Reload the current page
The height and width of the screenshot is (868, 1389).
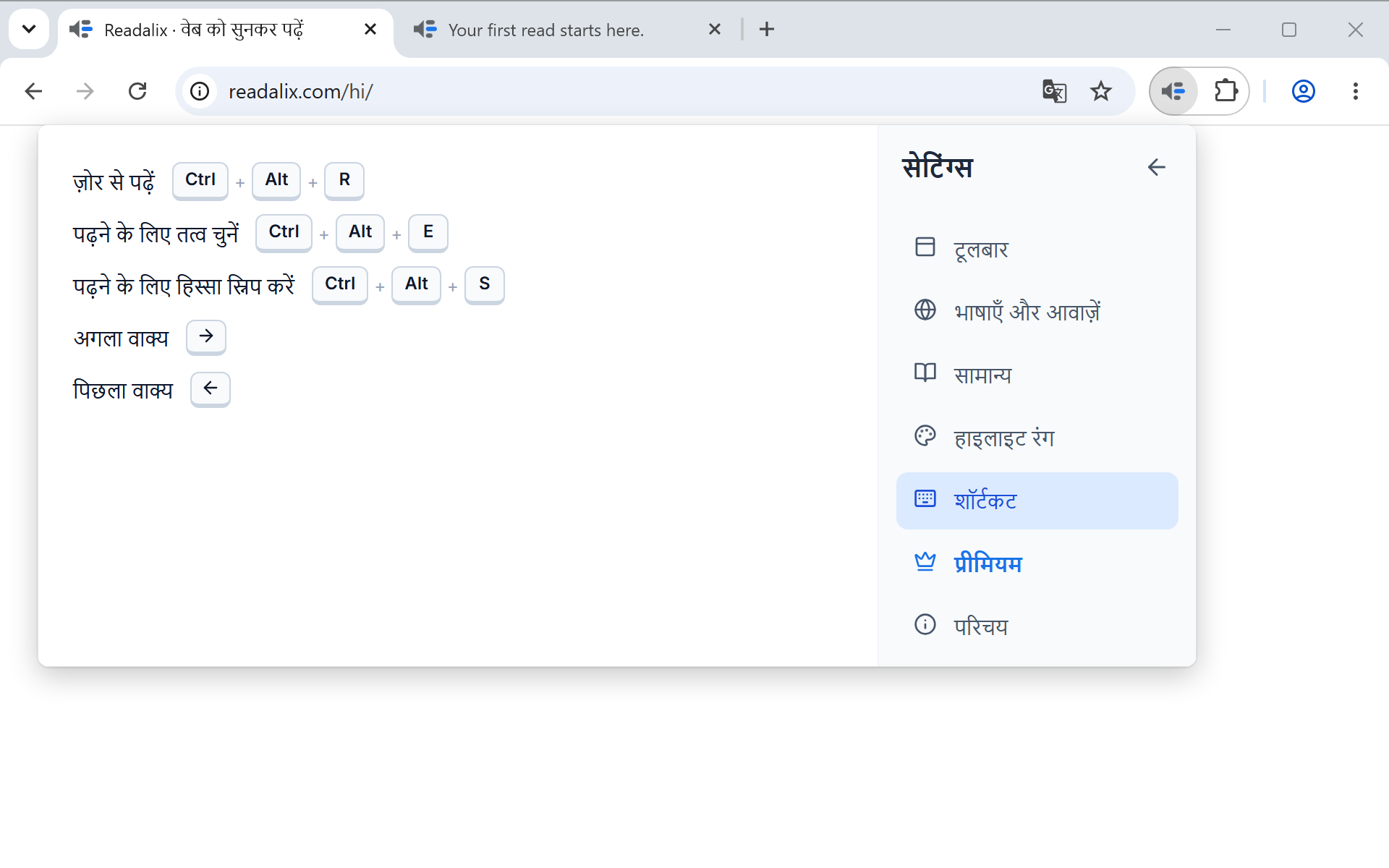[x=137, y=91]
